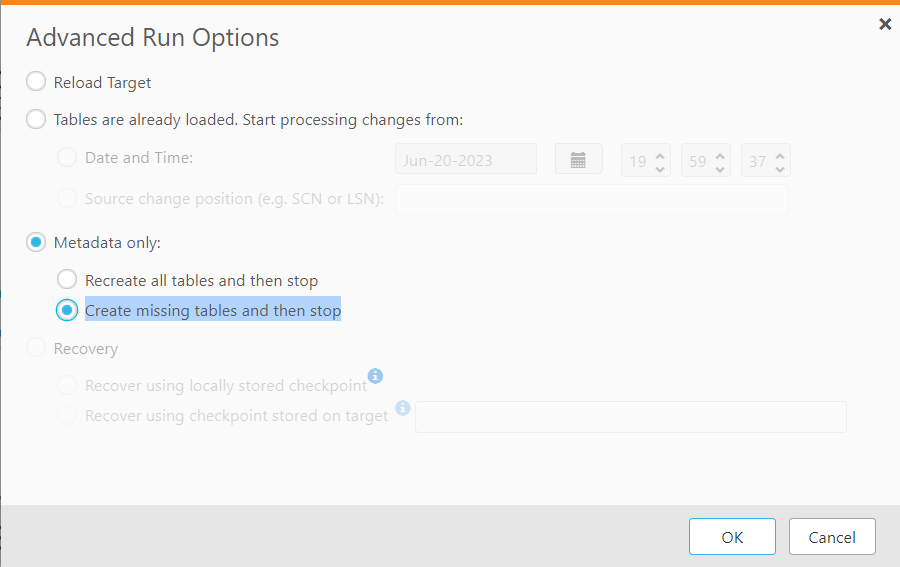Select the Metadata only radio option
The width and height of the screenshot is (900, 567).
[x=37, y=242]
